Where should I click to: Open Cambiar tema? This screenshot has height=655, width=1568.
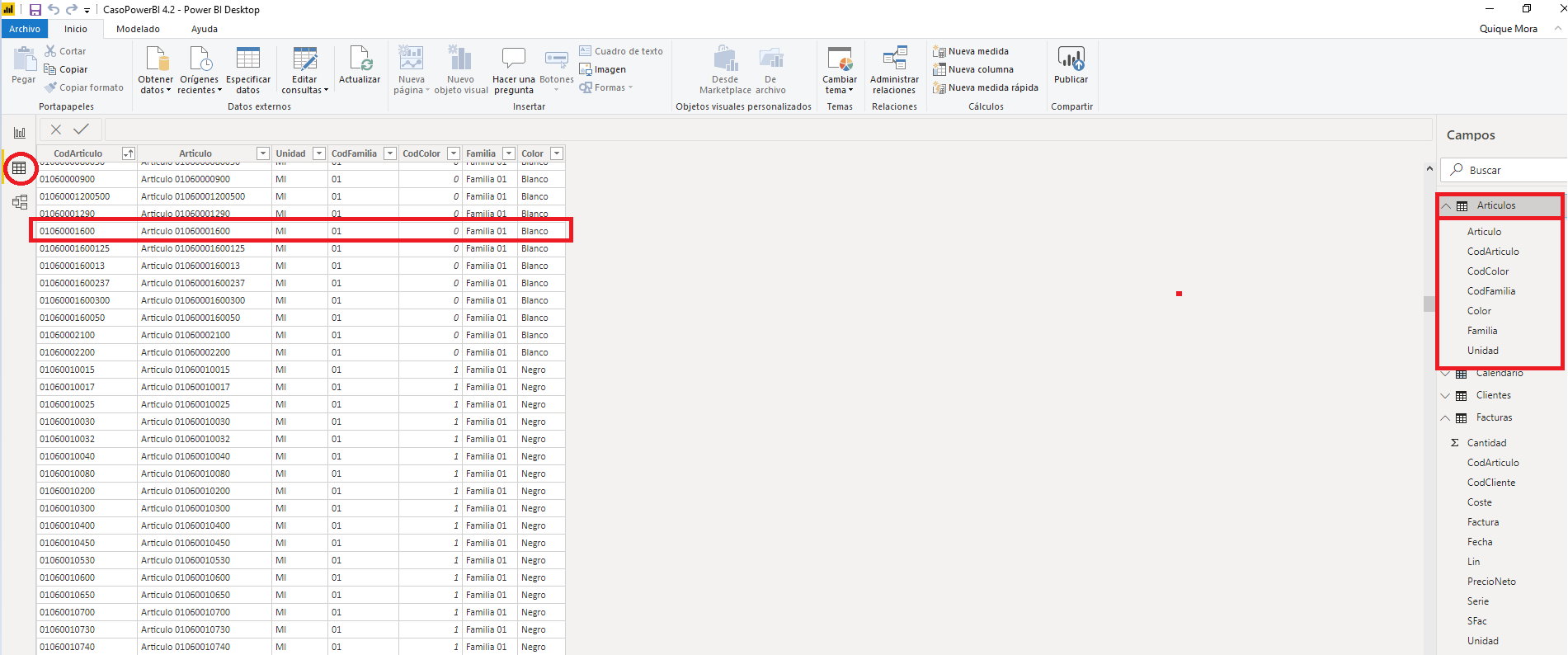pyautogui.click(x=840, y=70)
